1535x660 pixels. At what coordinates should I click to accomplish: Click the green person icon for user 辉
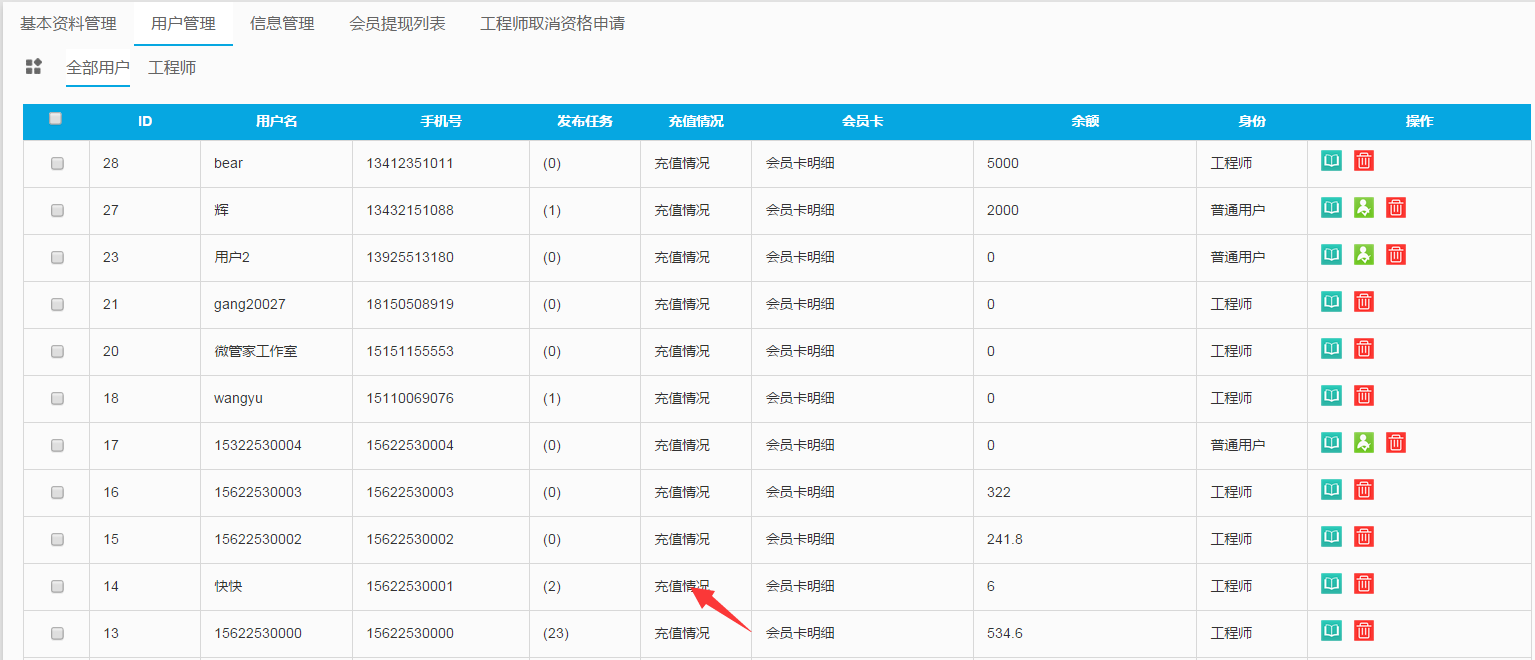(1364, 208)
